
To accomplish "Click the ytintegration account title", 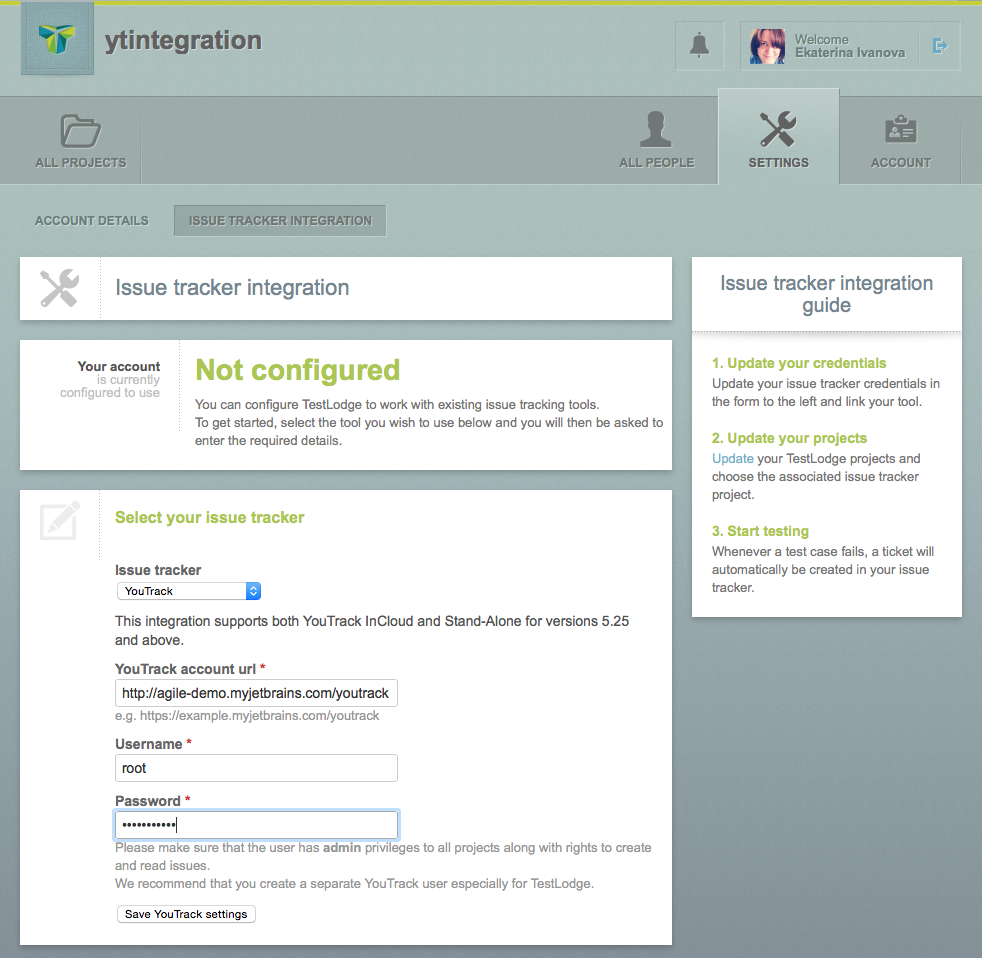I will pos(183,41).
